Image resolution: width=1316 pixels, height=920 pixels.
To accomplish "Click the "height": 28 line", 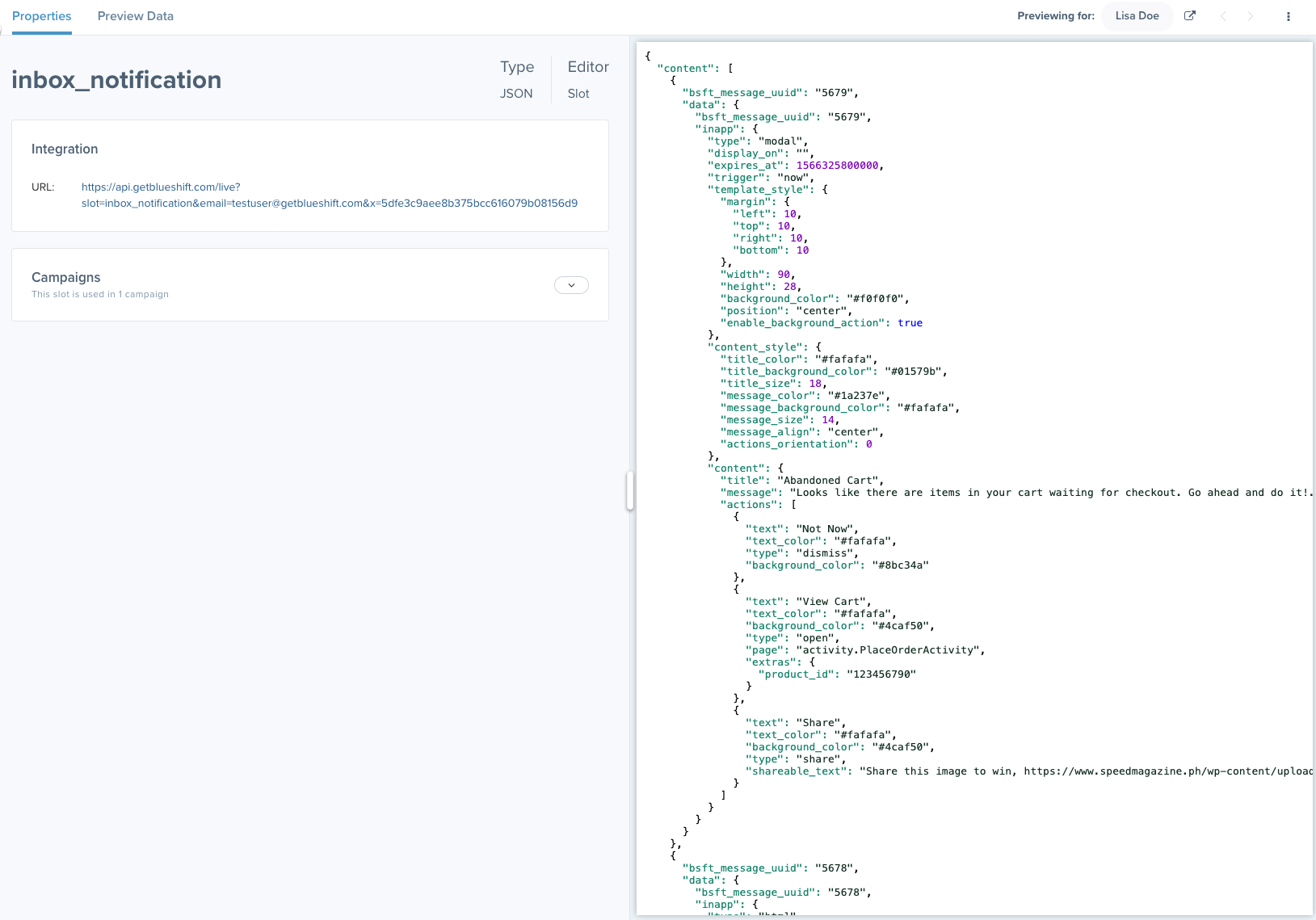I will (761, 287).
